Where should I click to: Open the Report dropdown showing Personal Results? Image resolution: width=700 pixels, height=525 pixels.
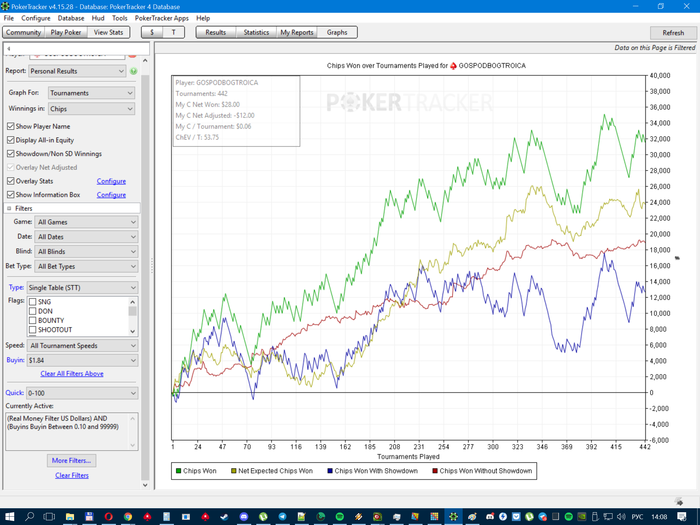coord(77,71)
